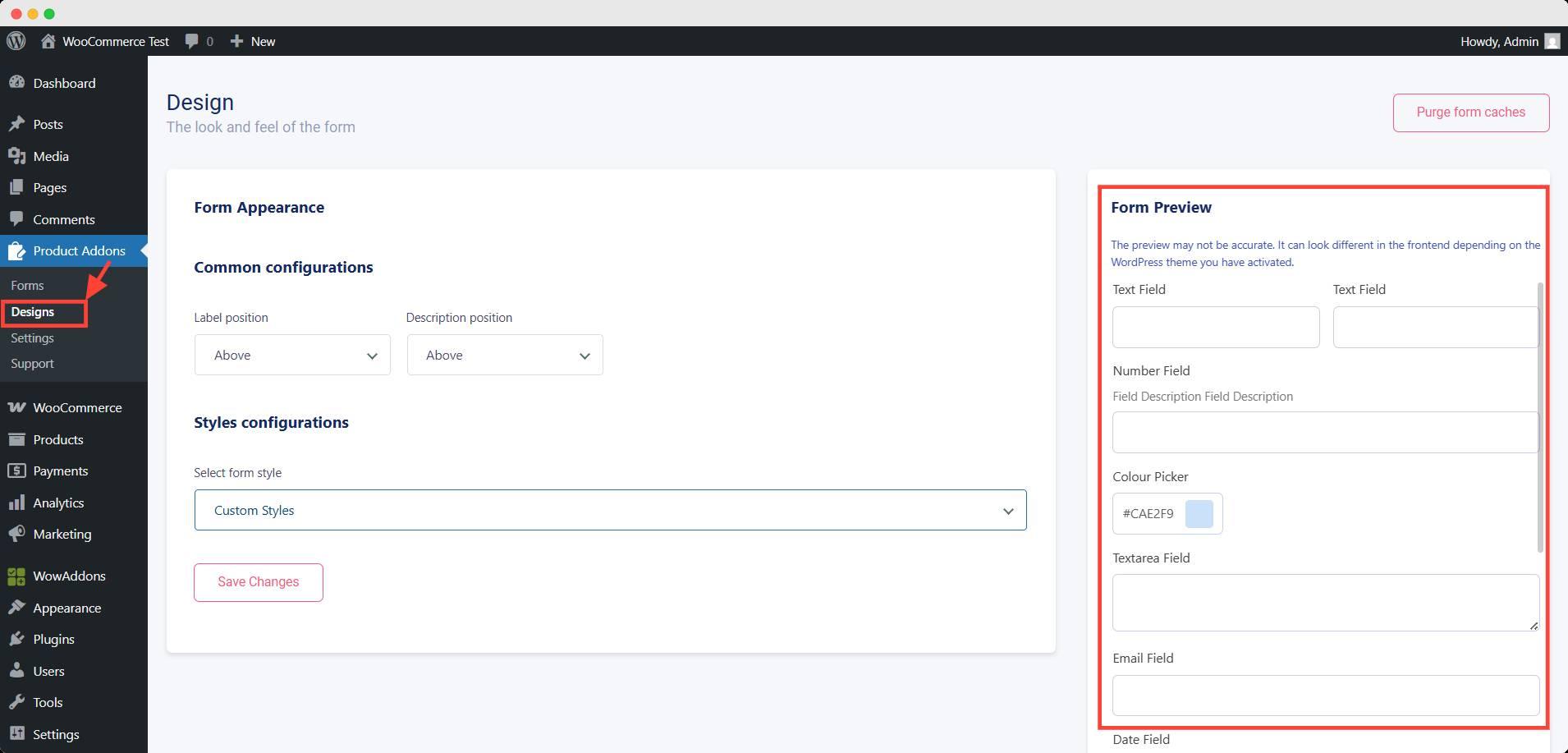Click the WooCommerce logo icon

[x=16, y=407]
